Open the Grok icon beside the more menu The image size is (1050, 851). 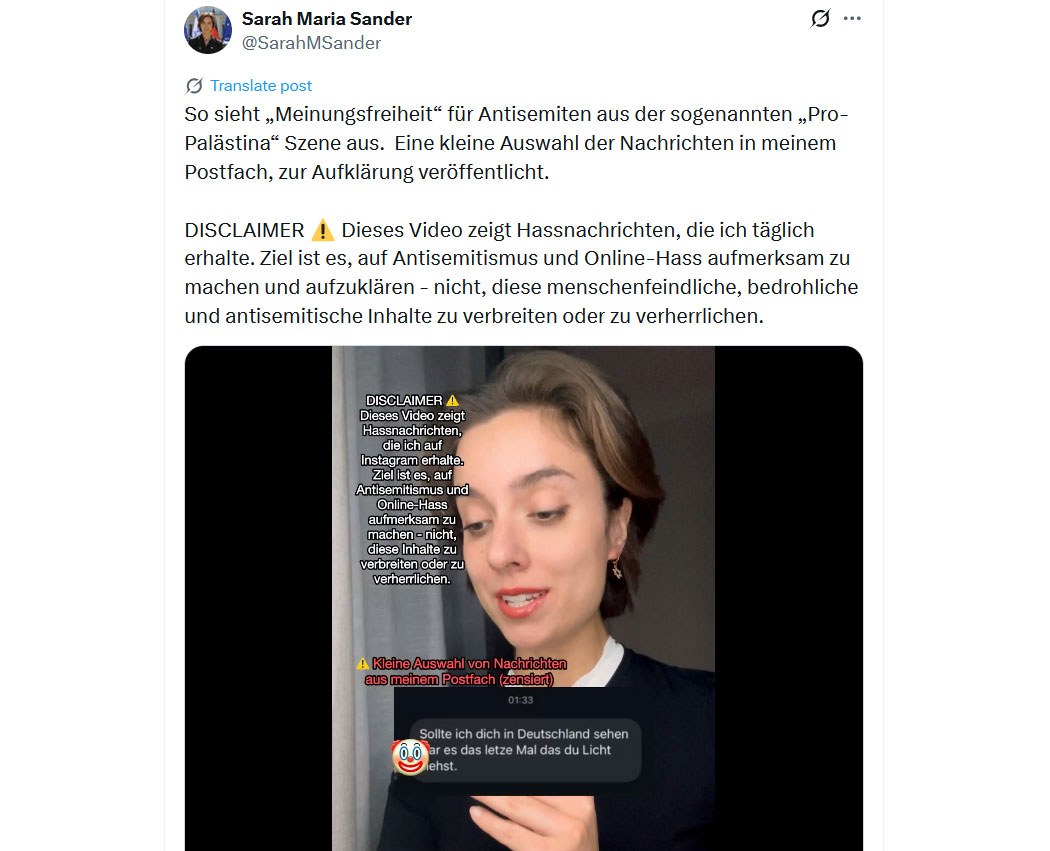[820, 18]
